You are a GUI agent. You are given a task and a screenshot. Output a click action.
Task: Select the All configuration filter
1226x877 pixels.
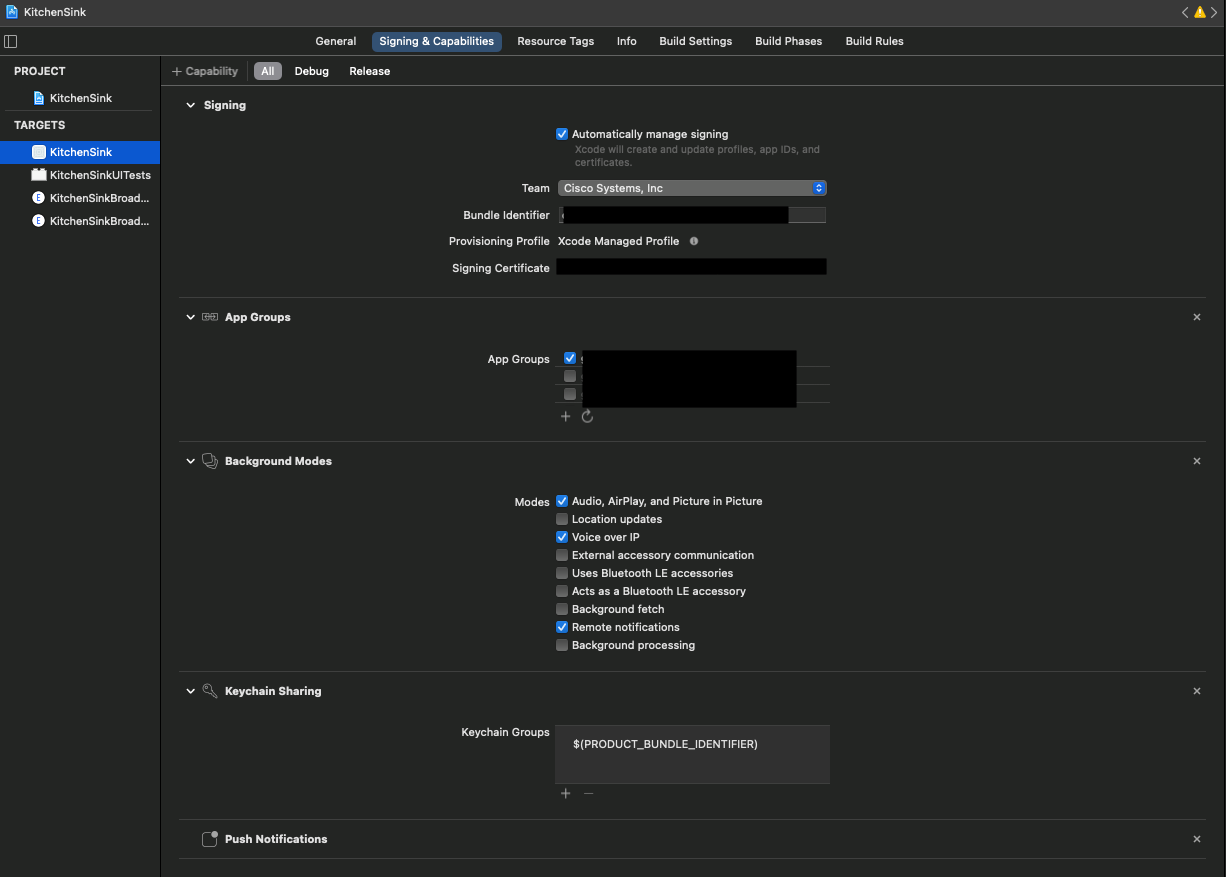[x=268, y=71]
